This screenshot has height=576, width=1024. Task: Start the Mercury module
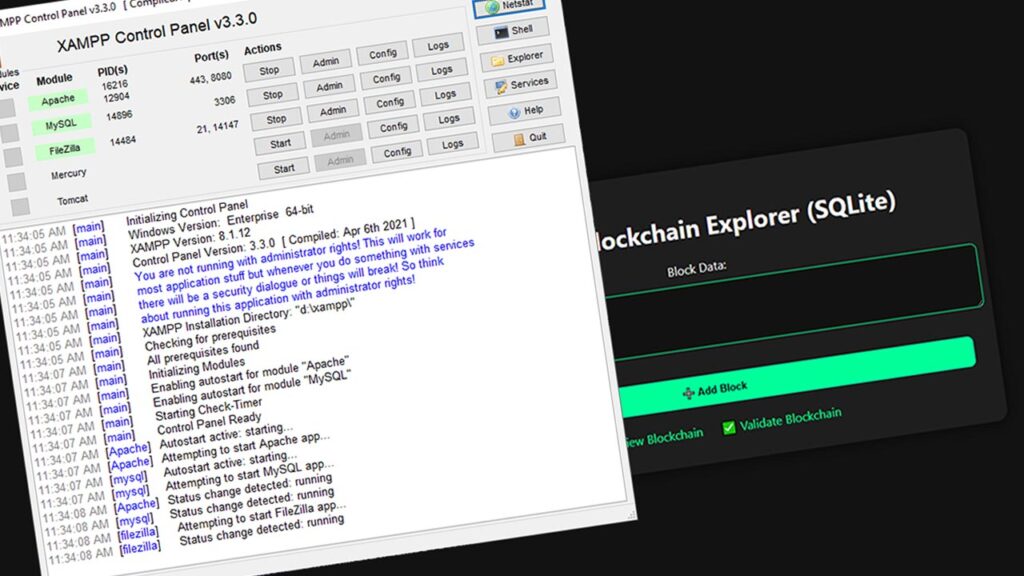pos(280,144)
